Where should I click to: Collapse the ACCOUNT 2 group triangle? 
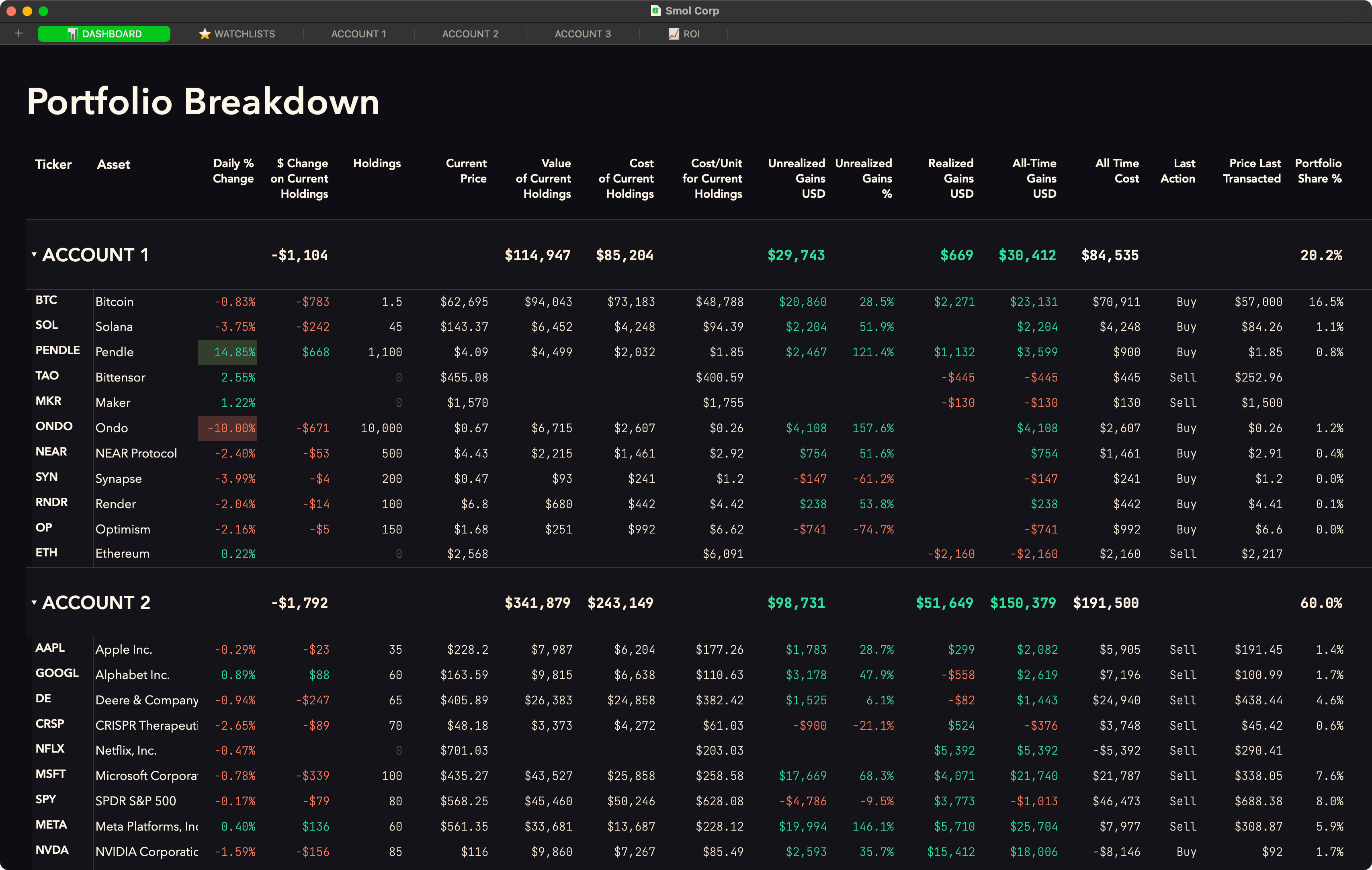point(34,602)
